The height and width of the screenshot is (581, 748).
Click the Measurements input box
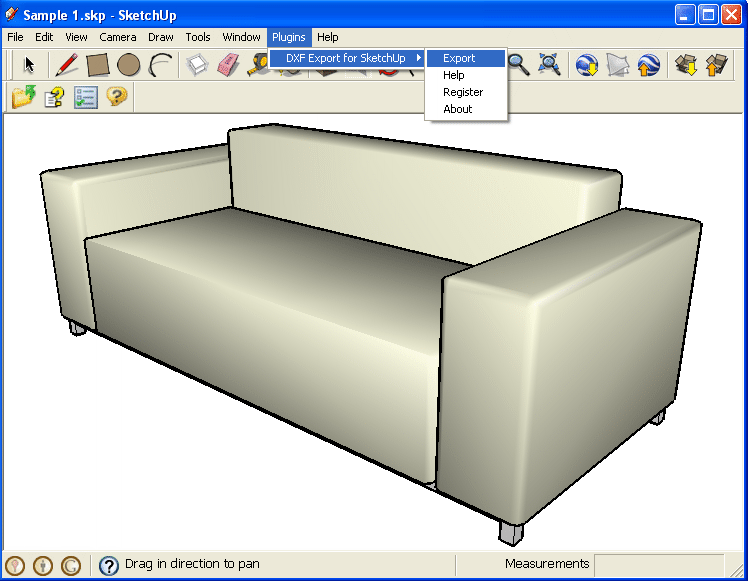pyautogui.click(x=659, y=564)
